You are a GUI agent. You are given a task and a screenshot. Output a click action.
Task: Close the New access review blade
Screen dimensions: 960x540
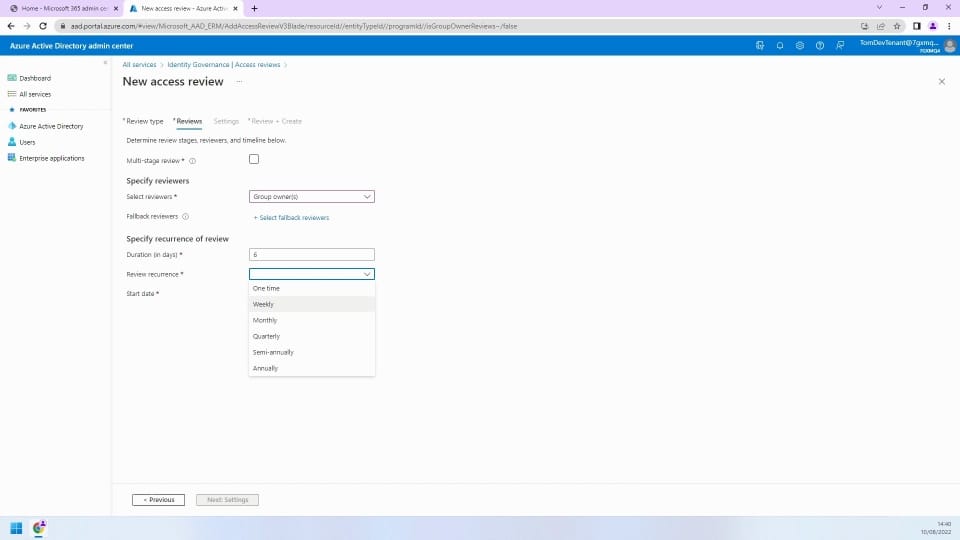pos(942,81)
